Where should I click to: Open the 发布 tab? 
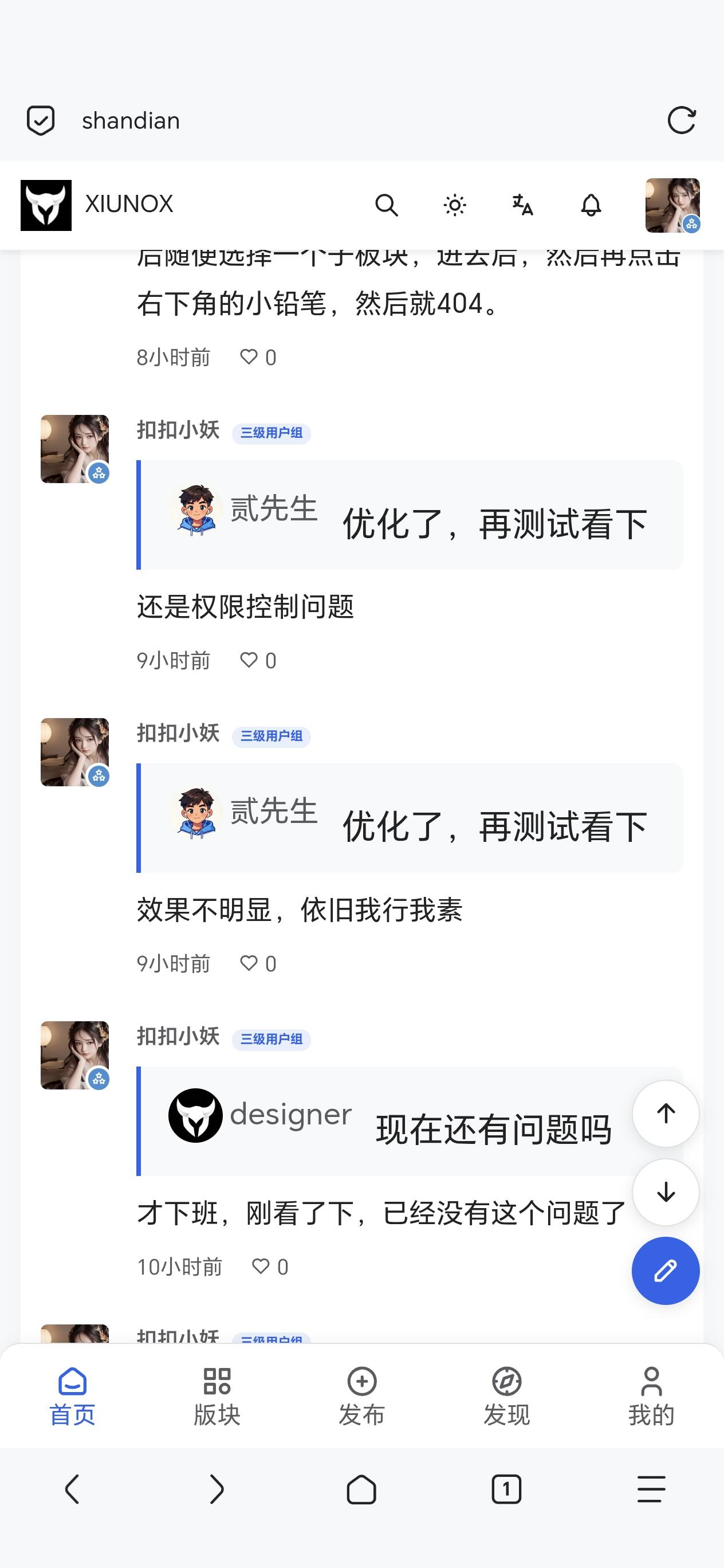pyautogui.click(x=362, y=1397)
